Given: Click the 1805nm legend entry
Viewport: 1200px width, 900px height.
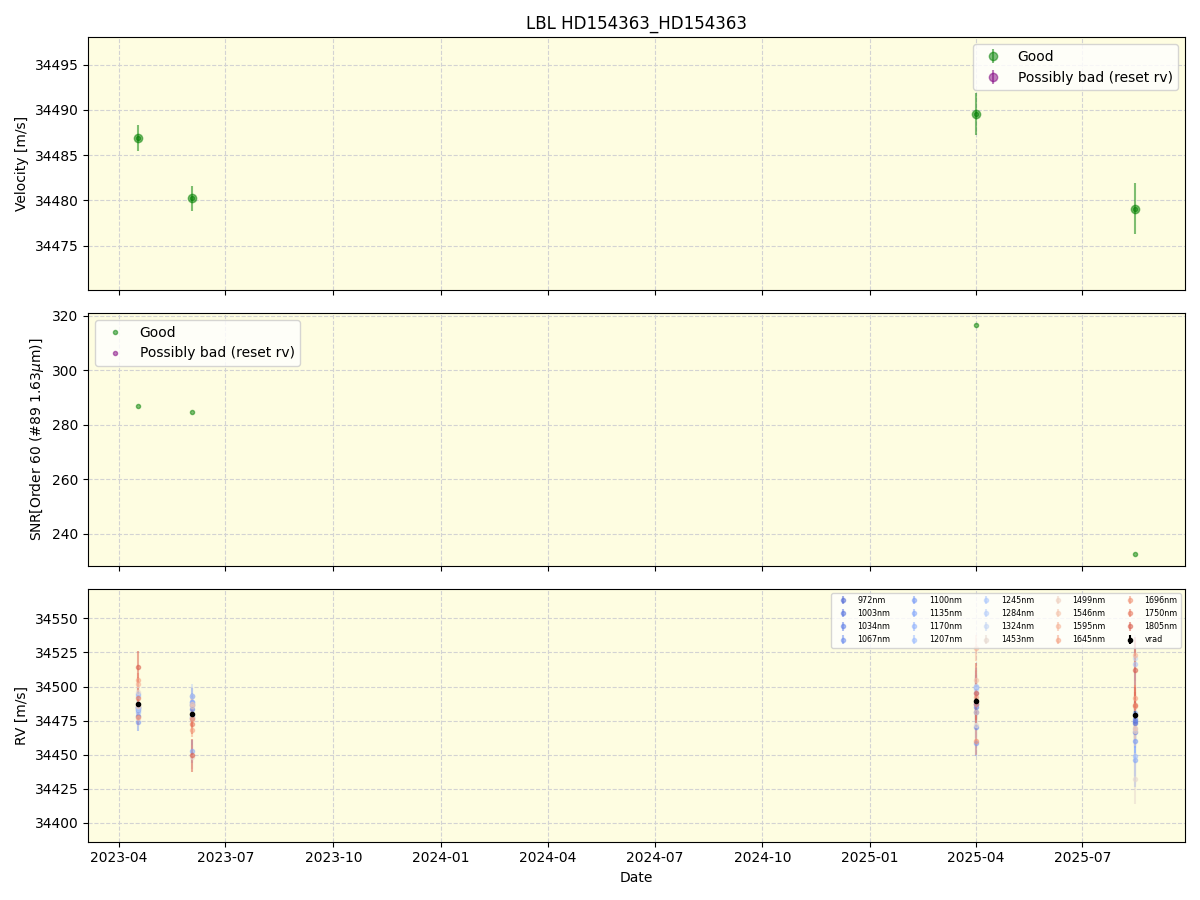Looking at the screenshot, I should click(x=1161, y=626).
